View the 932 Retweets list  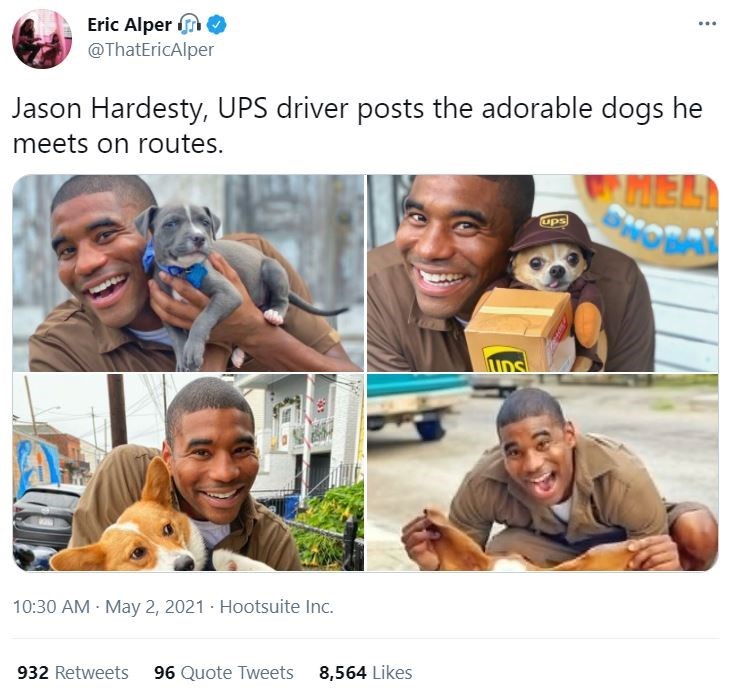73,673
